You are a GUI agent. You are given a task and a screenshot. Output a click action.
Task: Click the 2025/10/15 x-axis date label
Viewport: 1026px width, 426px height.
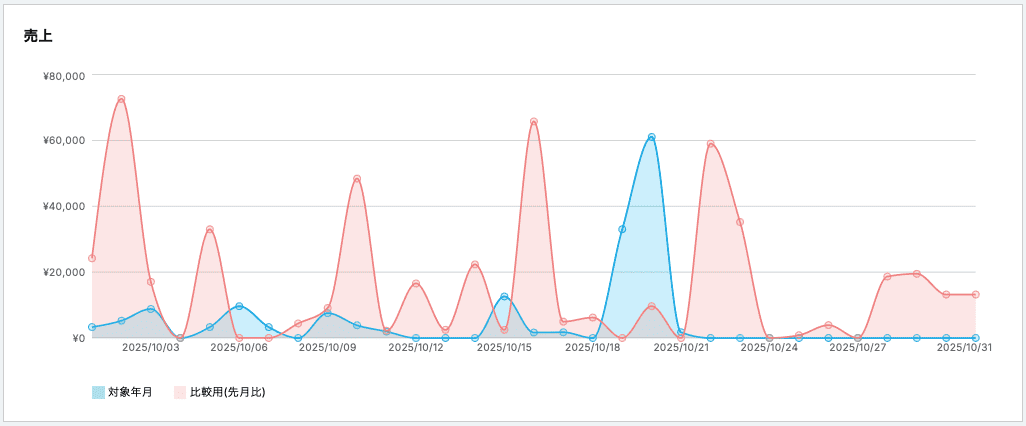[504, 348]
